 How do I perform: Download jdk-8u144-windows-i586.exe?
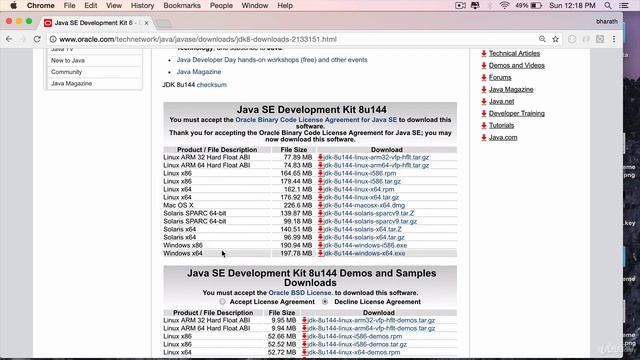(365, 245)
